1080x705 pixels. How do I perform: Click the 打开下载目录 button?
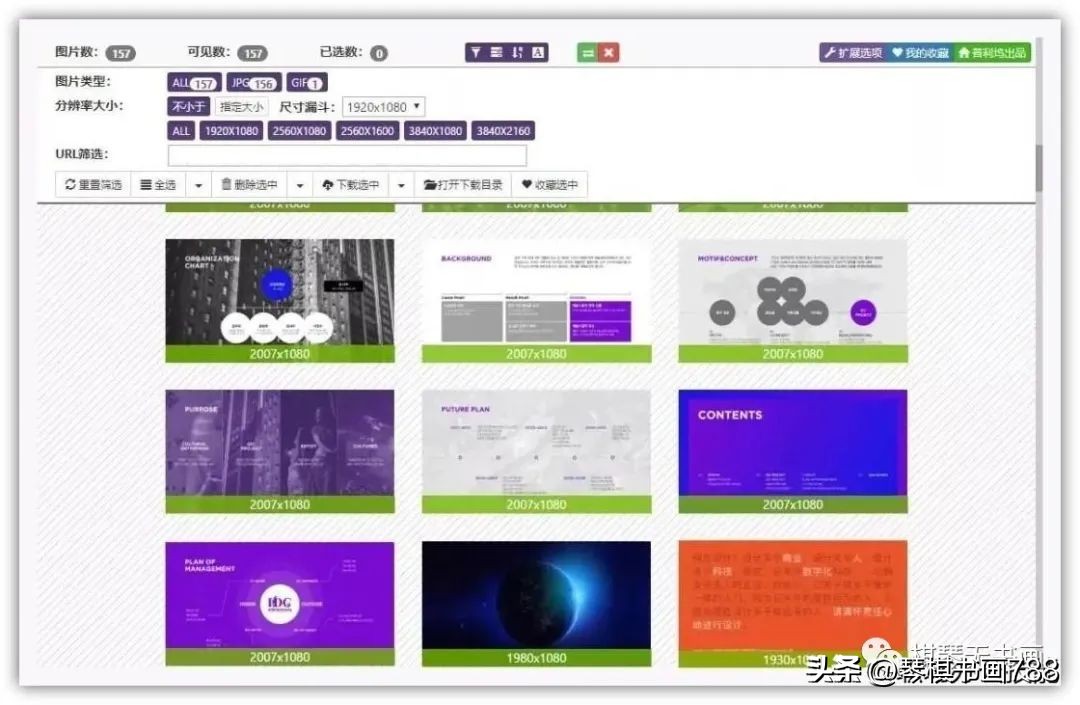pos(465,186)
